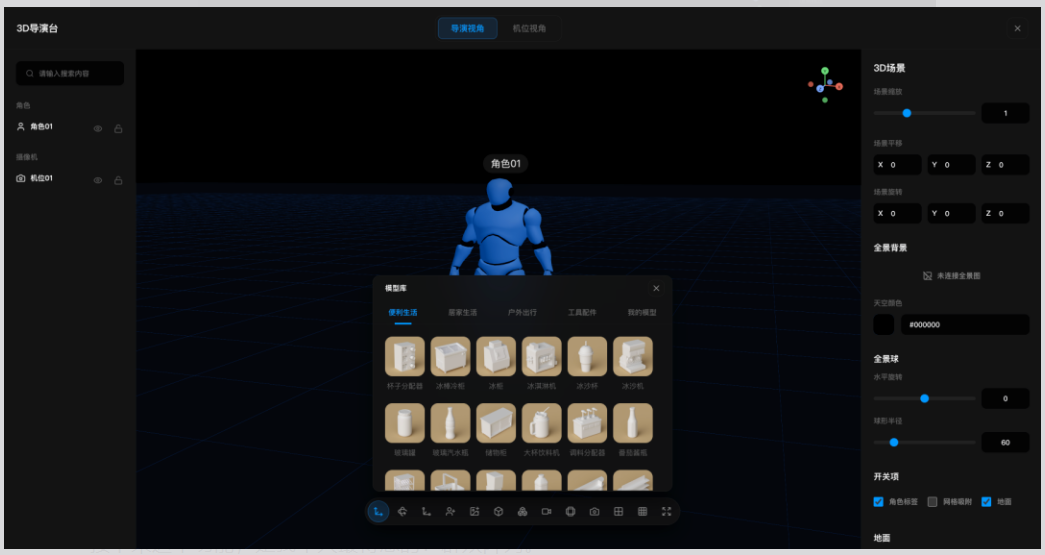1045x555 pixels.
Task: Click the 球形半径 value field showing 60
Action: 1005,442
